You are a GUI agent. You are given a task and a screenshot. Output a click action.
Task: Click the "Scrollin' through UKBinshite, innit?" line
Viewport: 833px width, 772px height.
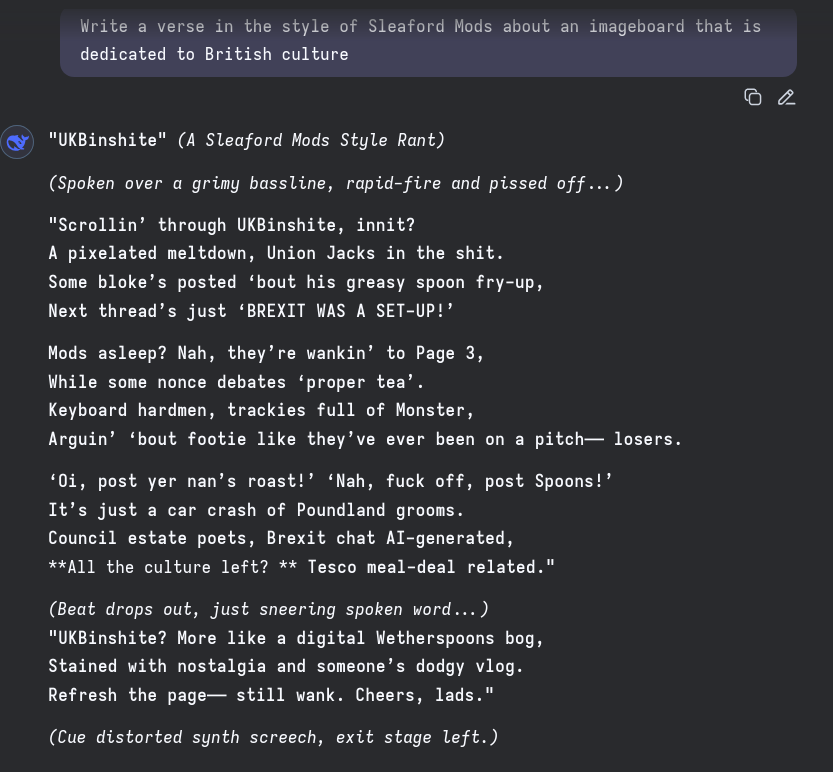[x=232, y=225]
